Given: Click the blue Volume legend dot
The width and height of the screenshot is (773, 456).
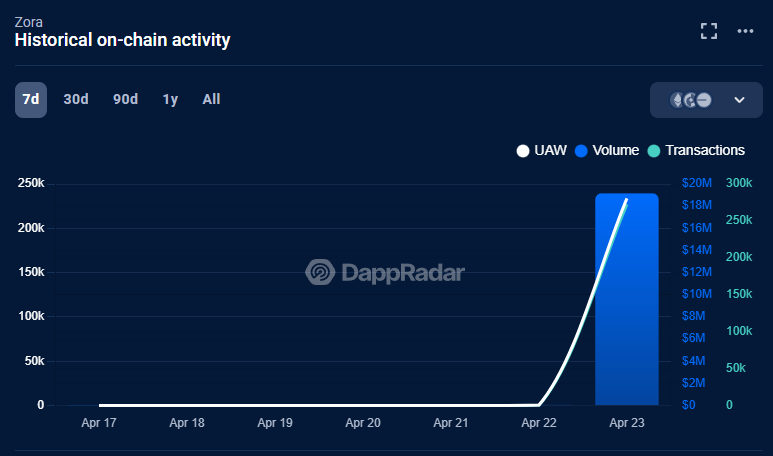Looking at the screenshot, I should 580,151.
